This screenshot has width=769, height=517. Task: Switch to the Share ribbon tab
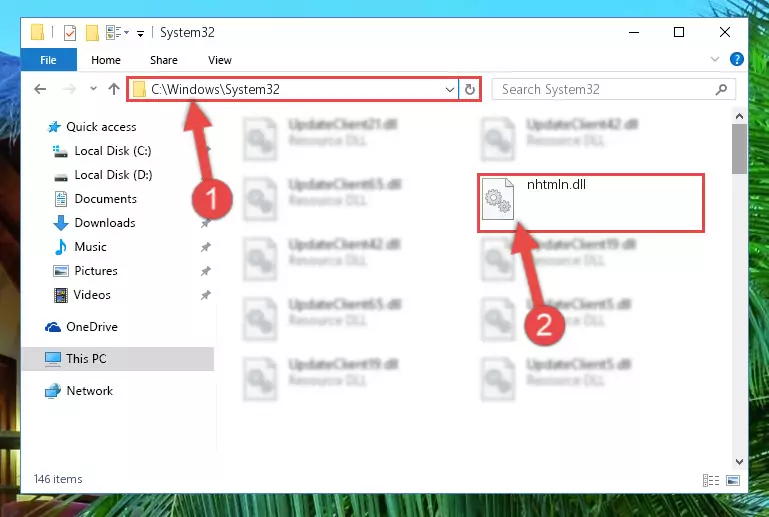click(164, 60)
